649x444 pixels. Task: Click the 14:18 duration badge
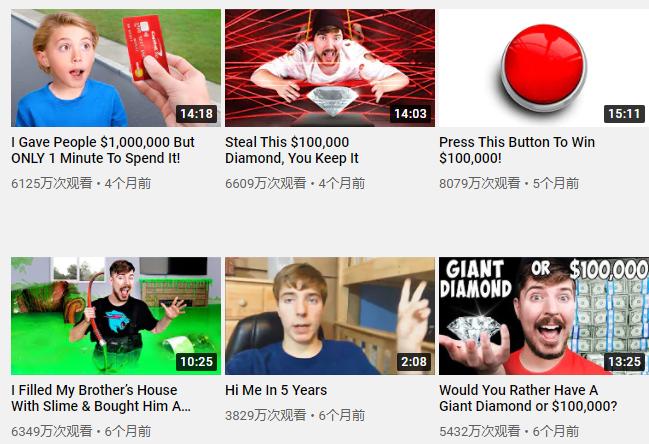tap(197, 113)
